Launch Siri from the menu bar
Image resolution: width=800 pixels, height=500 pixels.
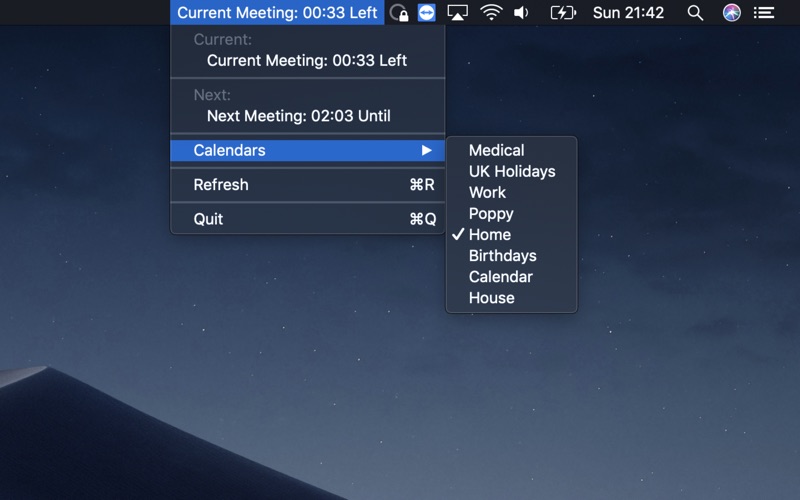point(732,12)
